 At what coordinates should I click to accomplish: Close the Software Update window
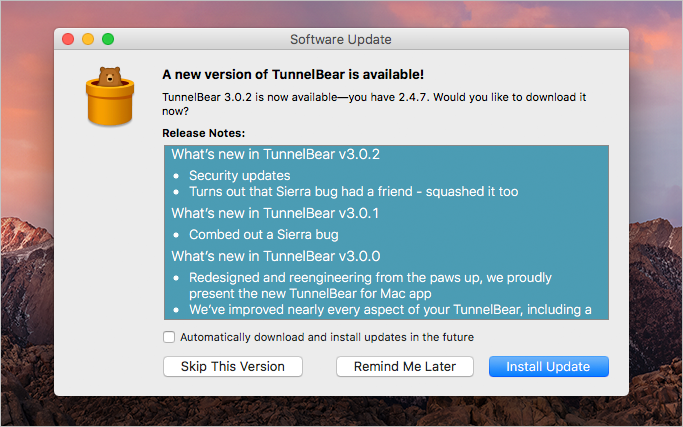coord(68,39)
